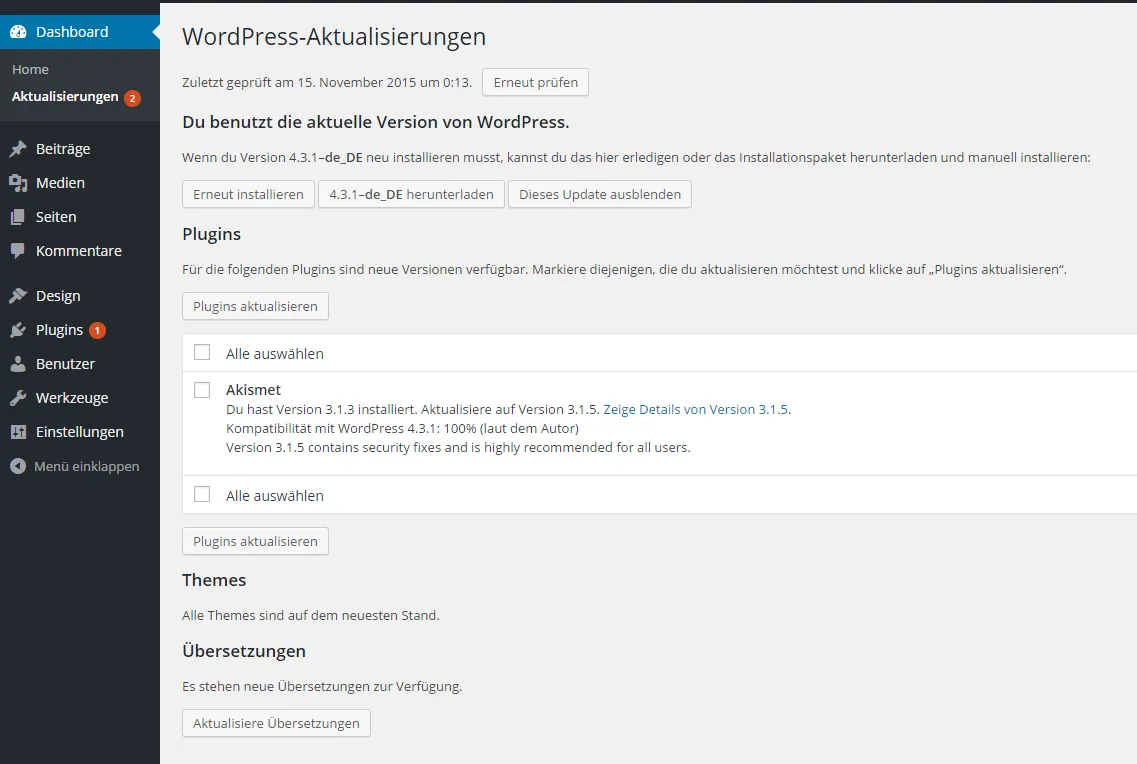
Task: Go to Home in the sidebar
Action: click(x=30, y=70)
